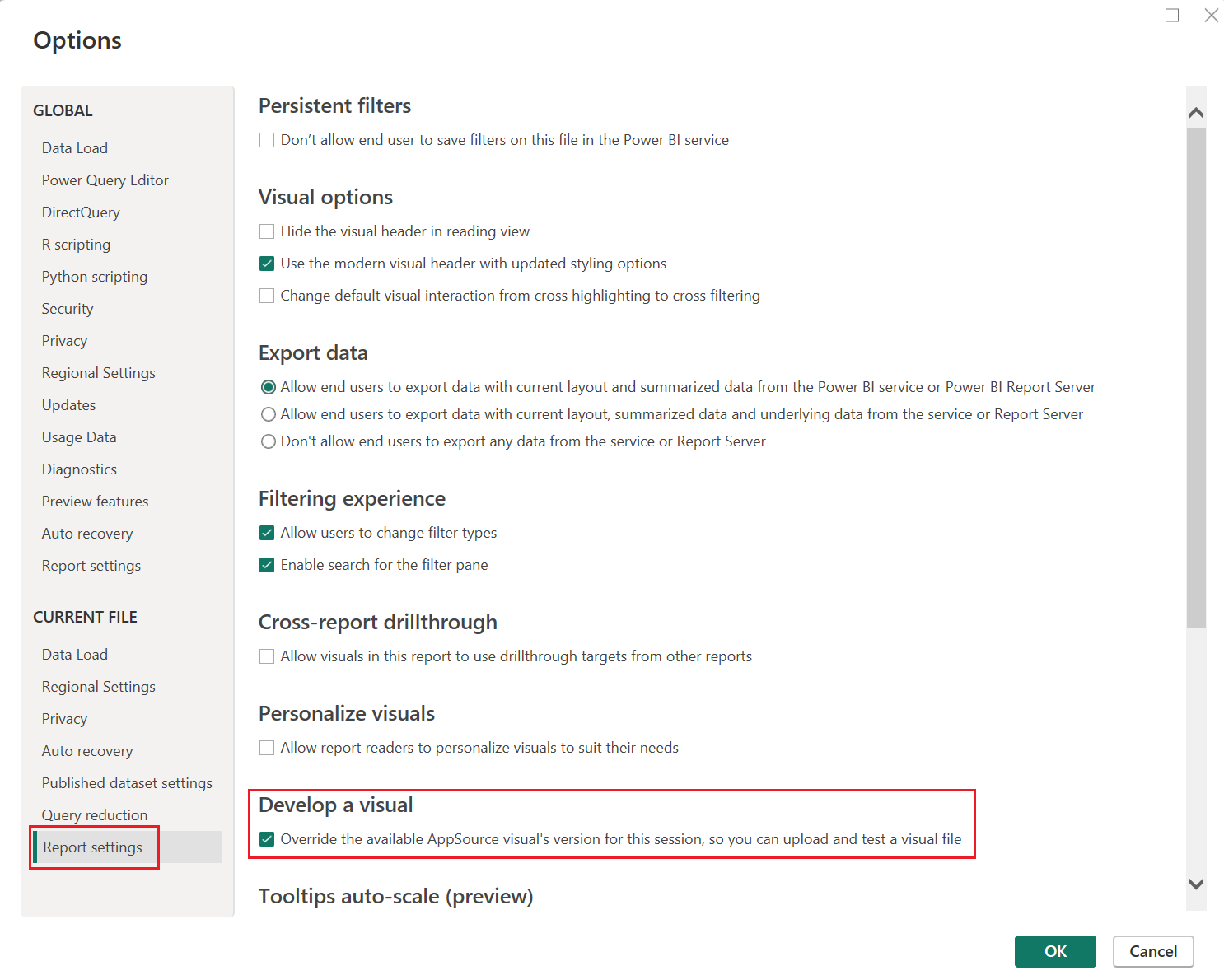Select the DirectQuery settings page
The image size is (1224, 980).
tap(80, 212)
